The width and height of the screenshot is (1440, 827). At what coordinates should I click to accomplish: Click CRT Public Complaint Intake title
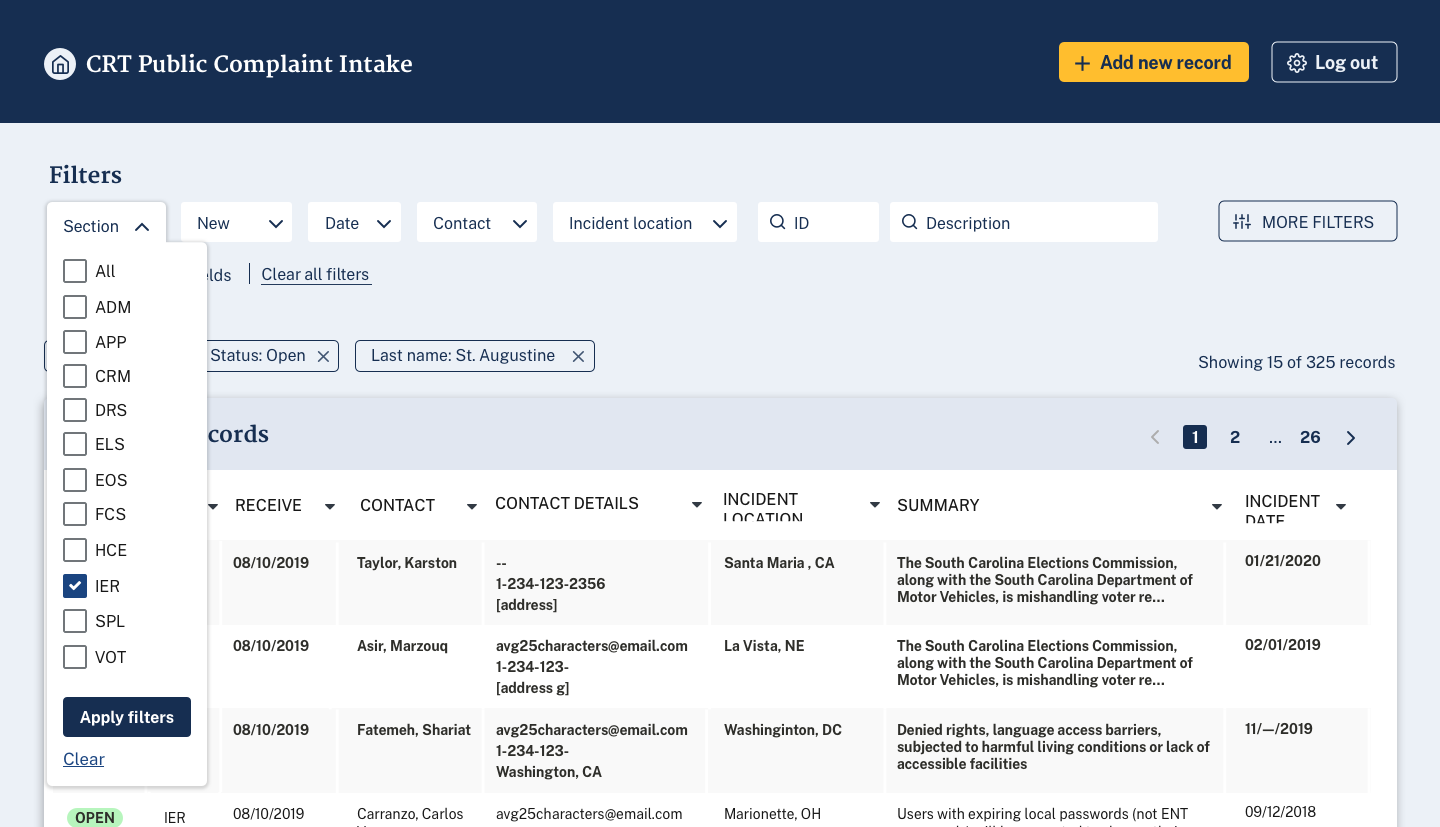tap(249, 64)
